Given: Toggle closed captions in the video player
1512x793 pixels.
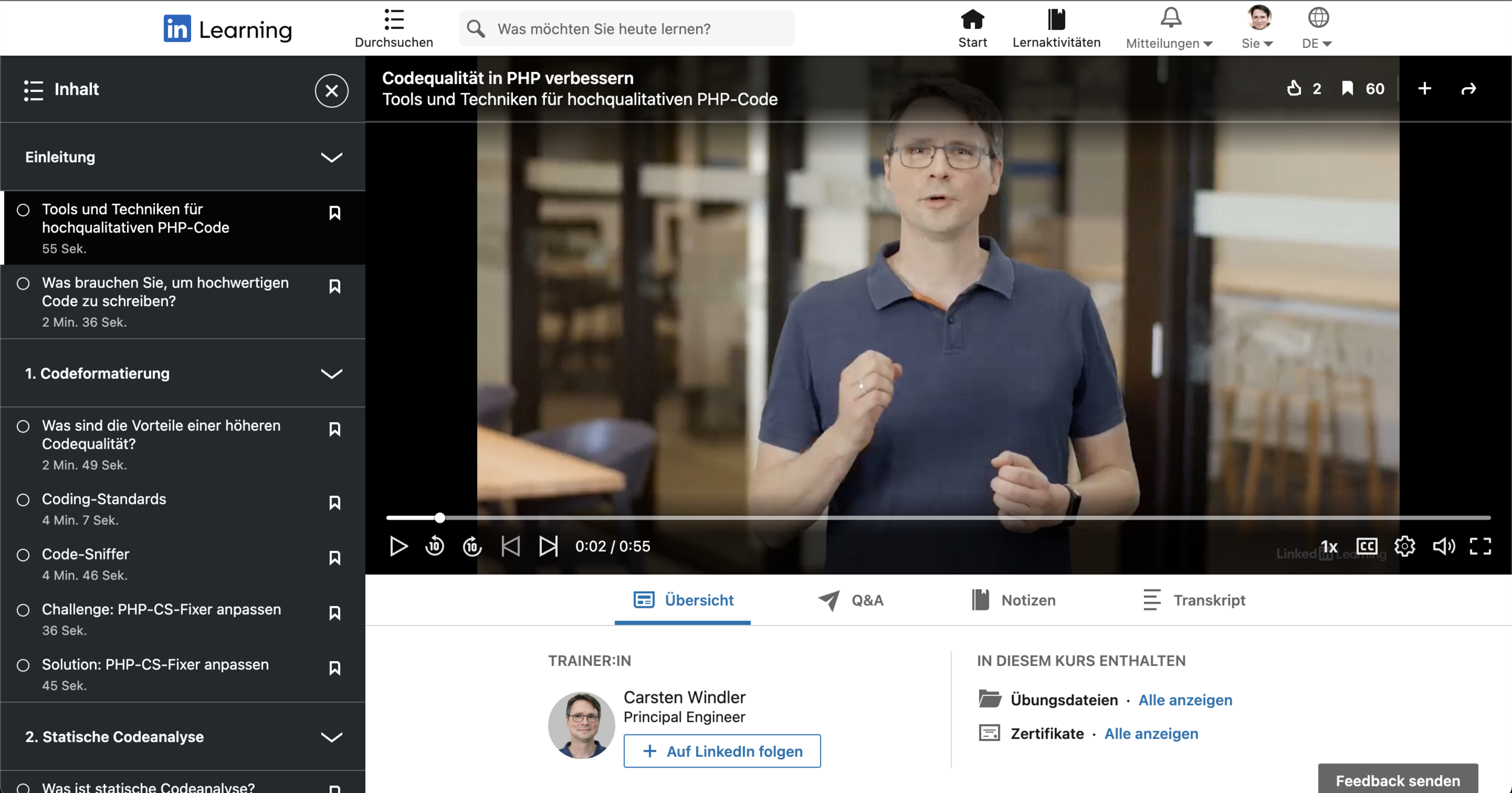Looking at the screenshot, I should pos(1367,546).
